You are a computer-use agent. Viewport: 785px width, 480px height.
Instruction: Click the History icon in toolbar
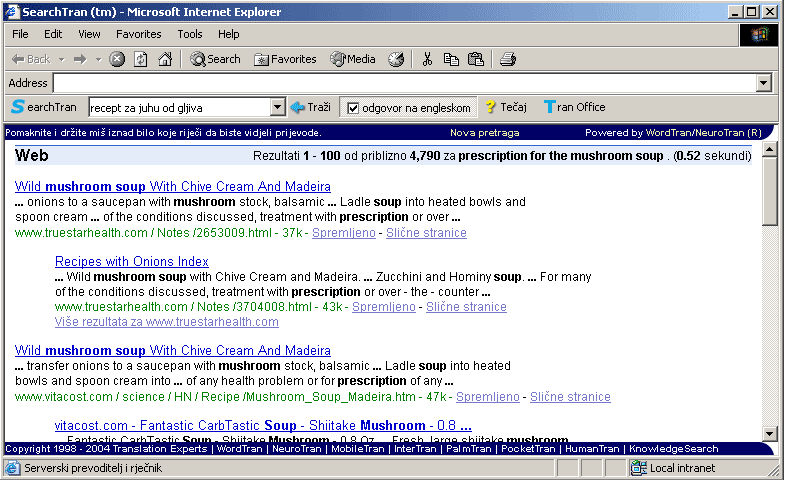(396, 60)
